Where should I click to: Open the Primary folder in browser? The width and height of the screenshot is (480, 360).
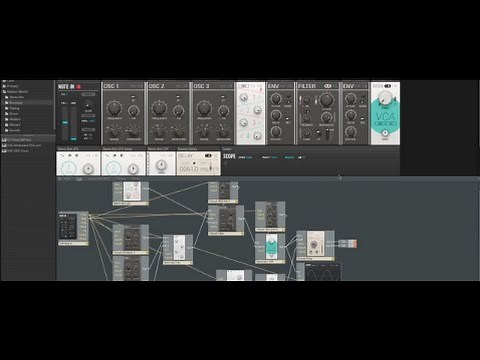point(12,86)
